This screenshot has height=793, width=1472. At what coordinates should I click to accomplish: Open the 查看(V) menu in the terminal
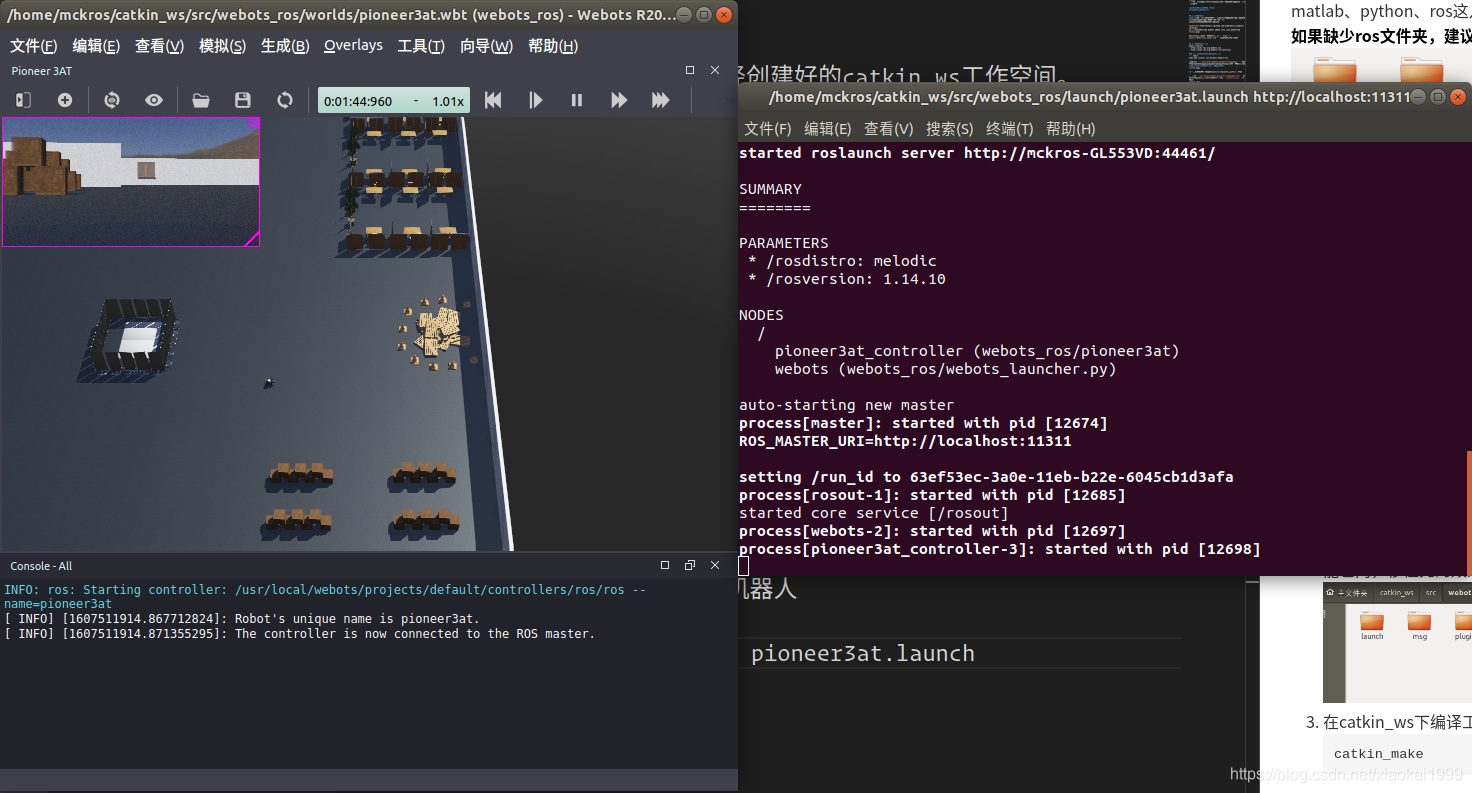pos(889,129)
